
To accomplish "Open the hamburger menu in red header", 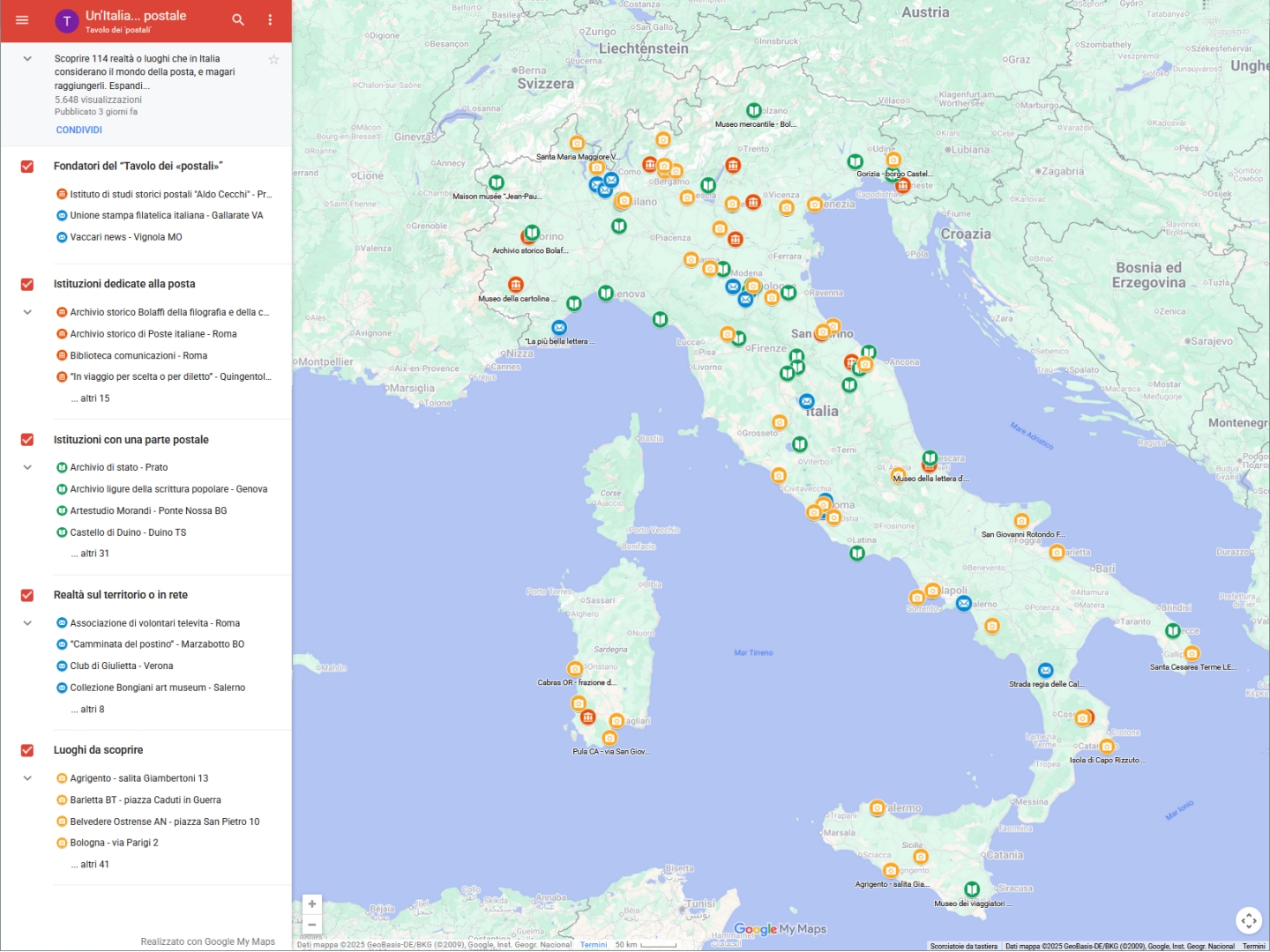I will (22, 19).
